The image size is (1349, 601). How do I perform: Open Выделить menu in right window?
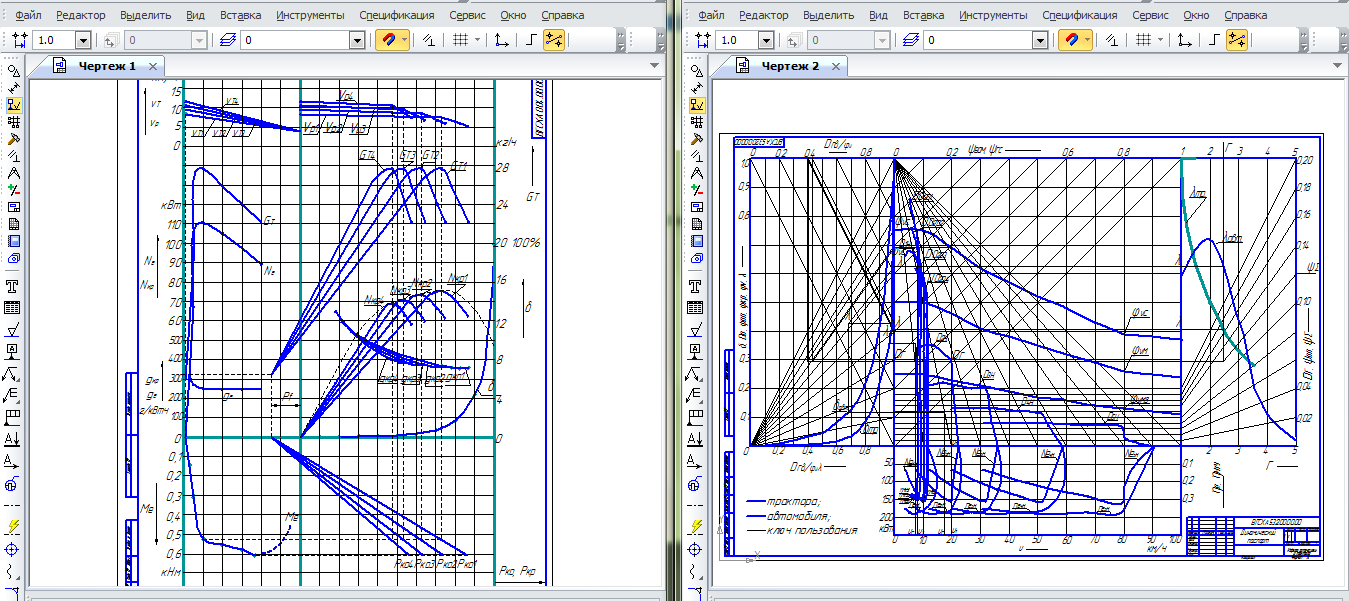829,15
